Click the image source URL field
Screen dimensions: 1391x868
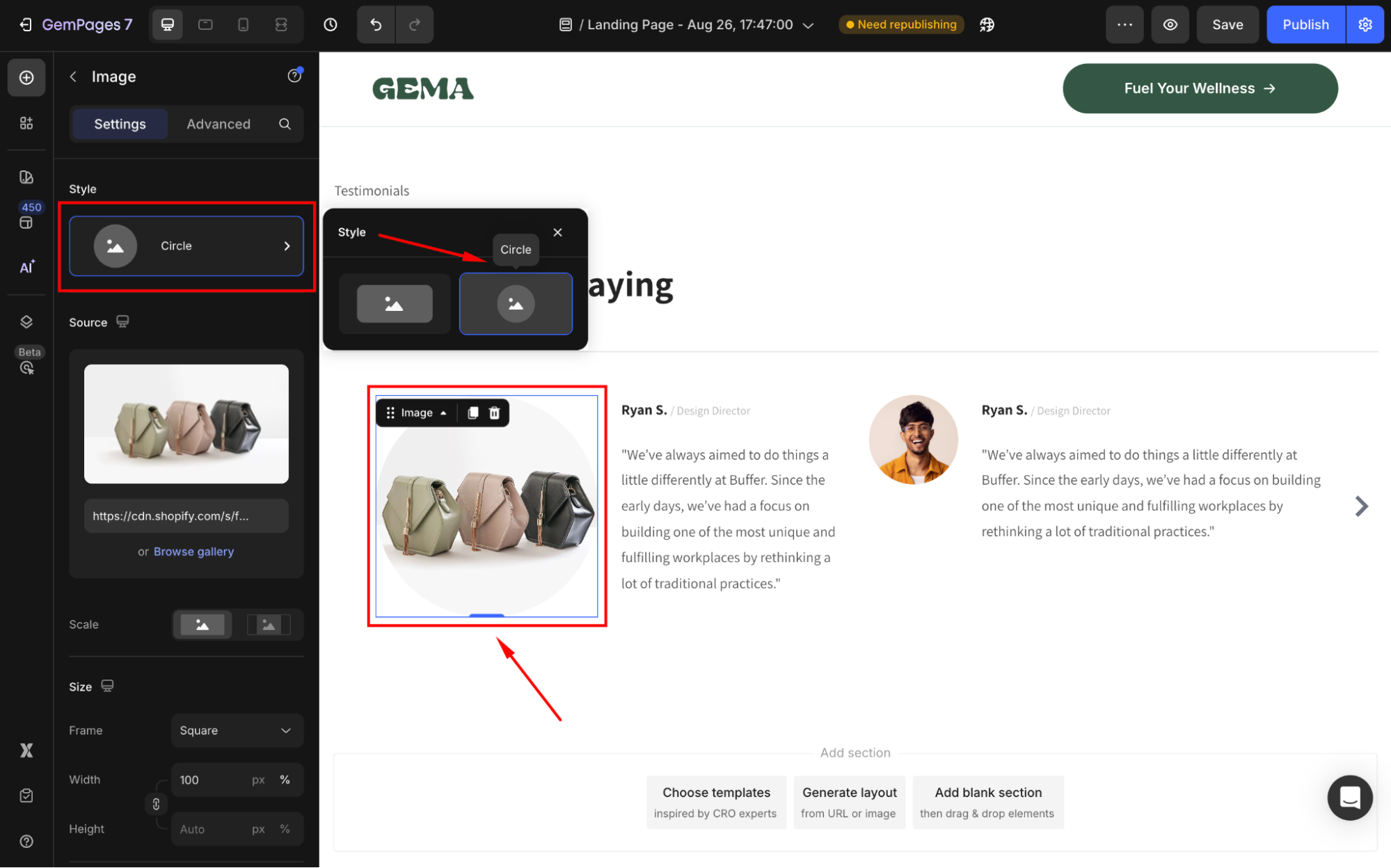[186, 516]
